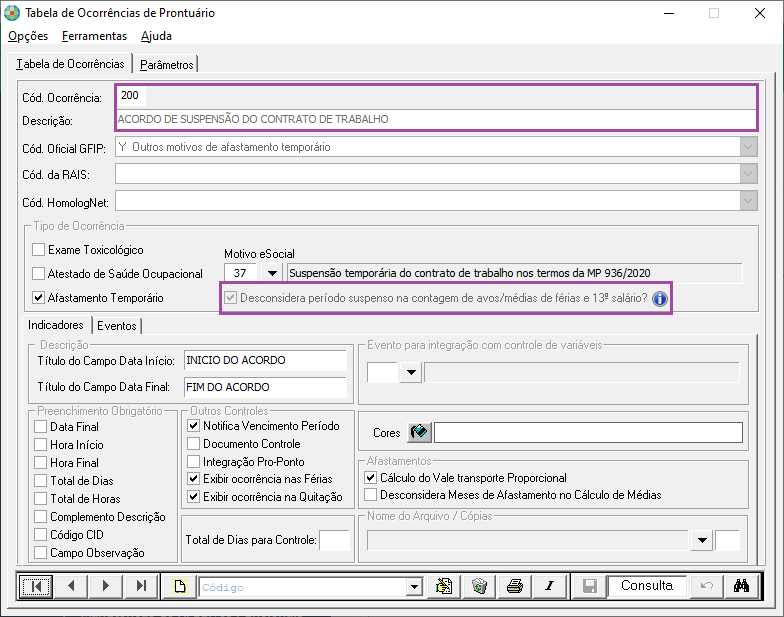The width and height of the screenshot is (784, 617).
Task: Uncheck Afastamento Temporário
Action: coord(38,298)
